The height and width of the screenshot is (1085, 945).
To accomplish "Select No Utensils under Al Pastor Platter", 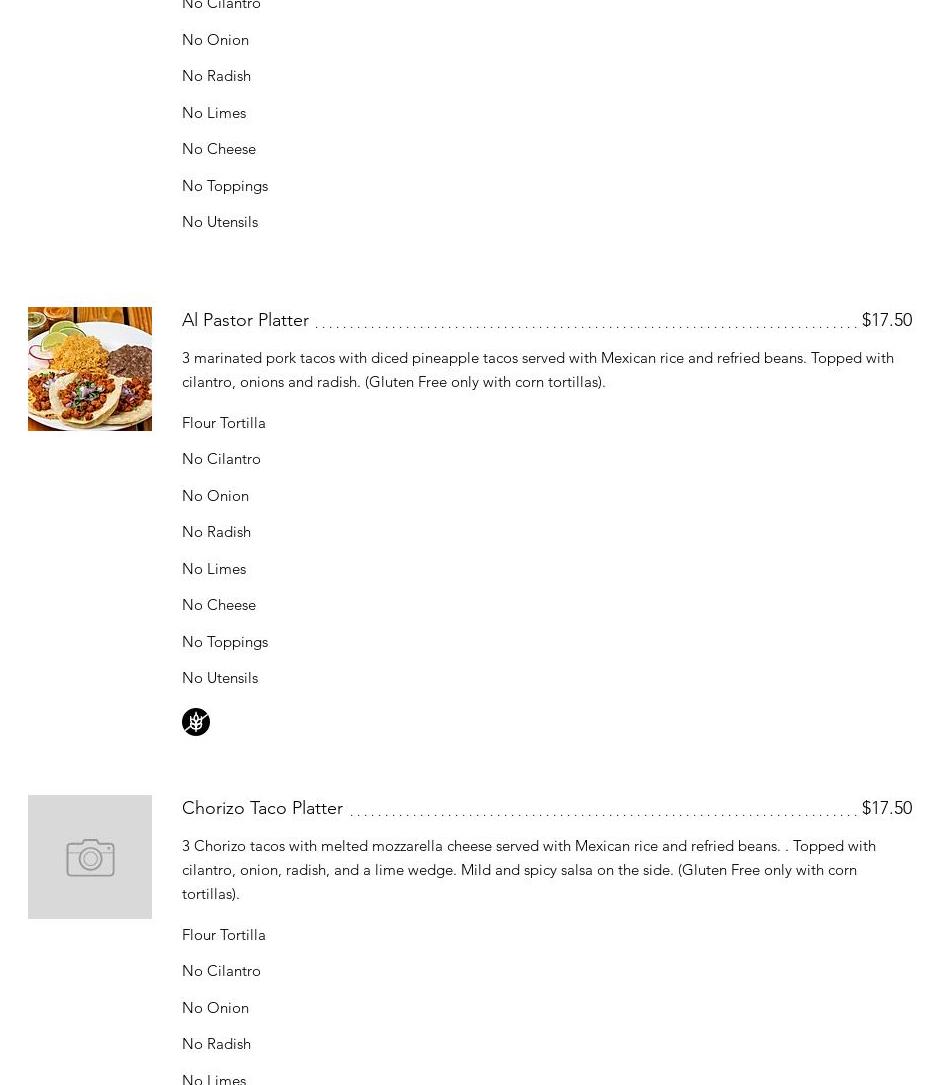I will pos(220,678).
